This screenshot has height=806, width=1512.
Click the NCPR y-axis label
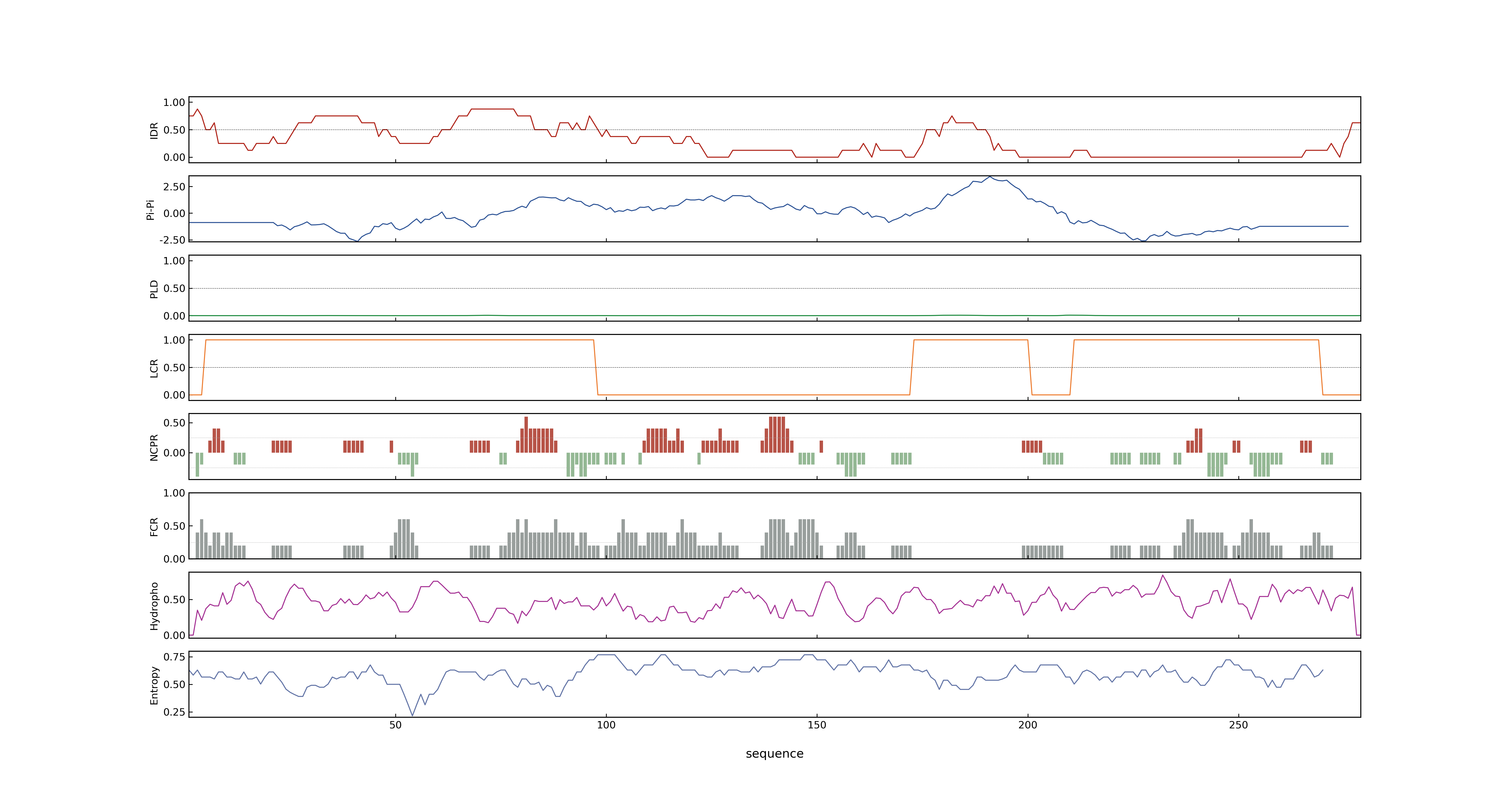[x=154, y=447]
